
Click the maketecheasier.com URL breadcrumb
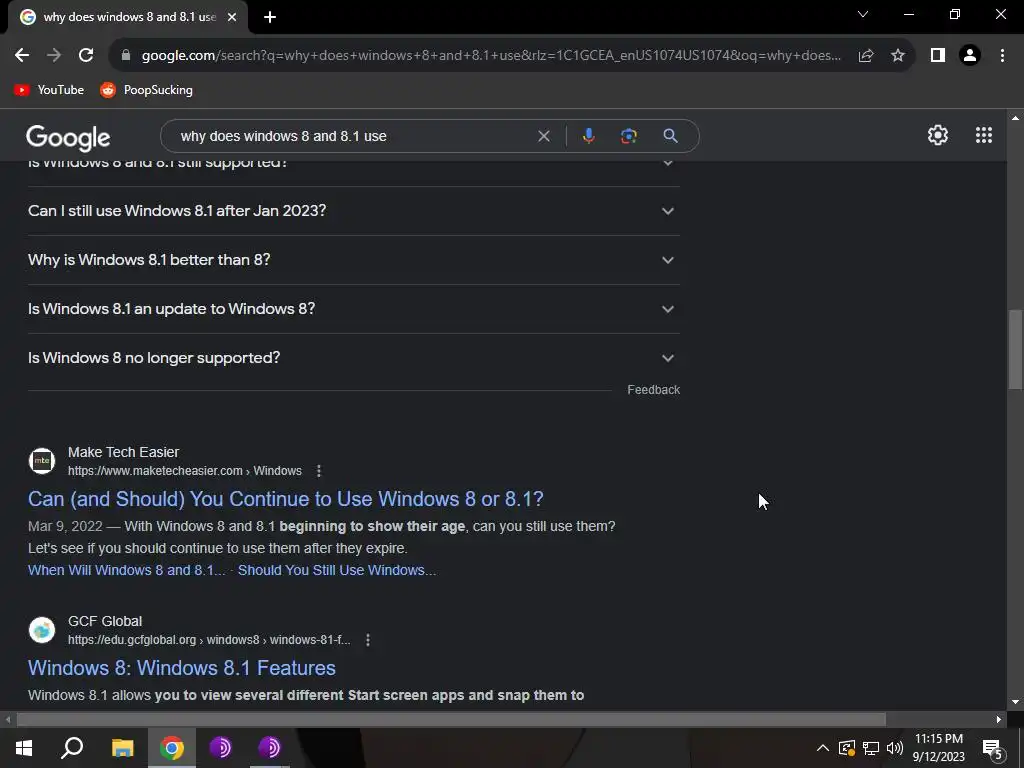click(x=185, y=471)
